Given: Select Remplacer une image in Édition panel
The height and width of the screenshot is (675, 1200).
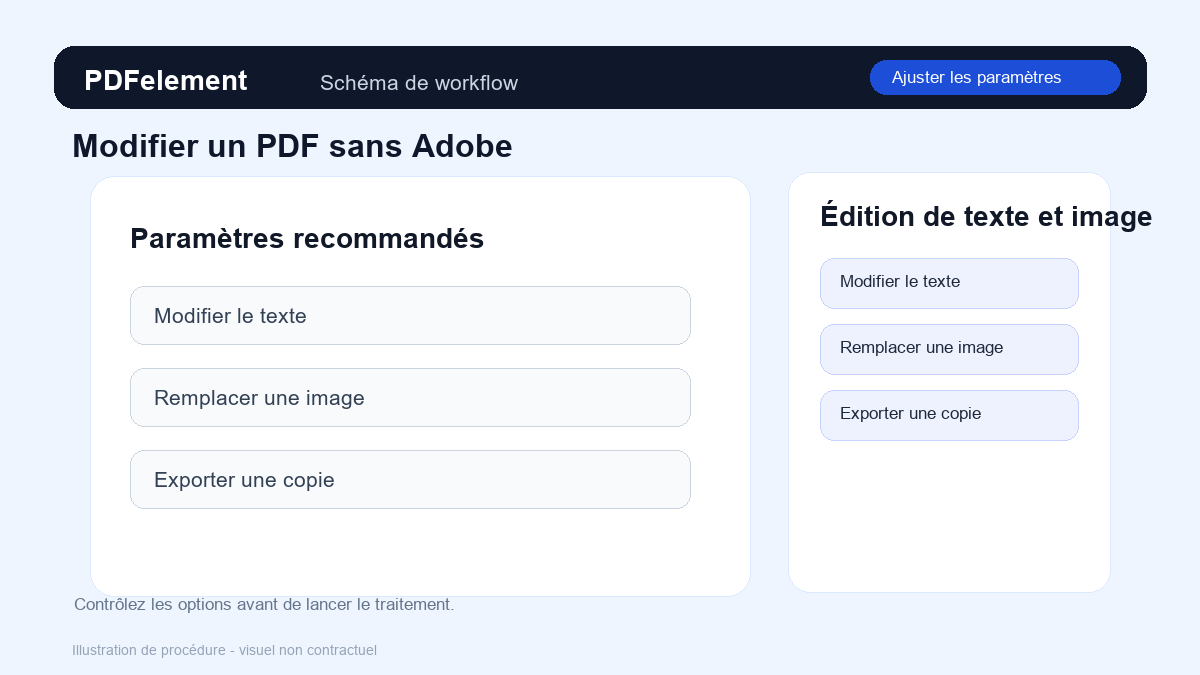Looking at the screenshot, I should point(949,350).
